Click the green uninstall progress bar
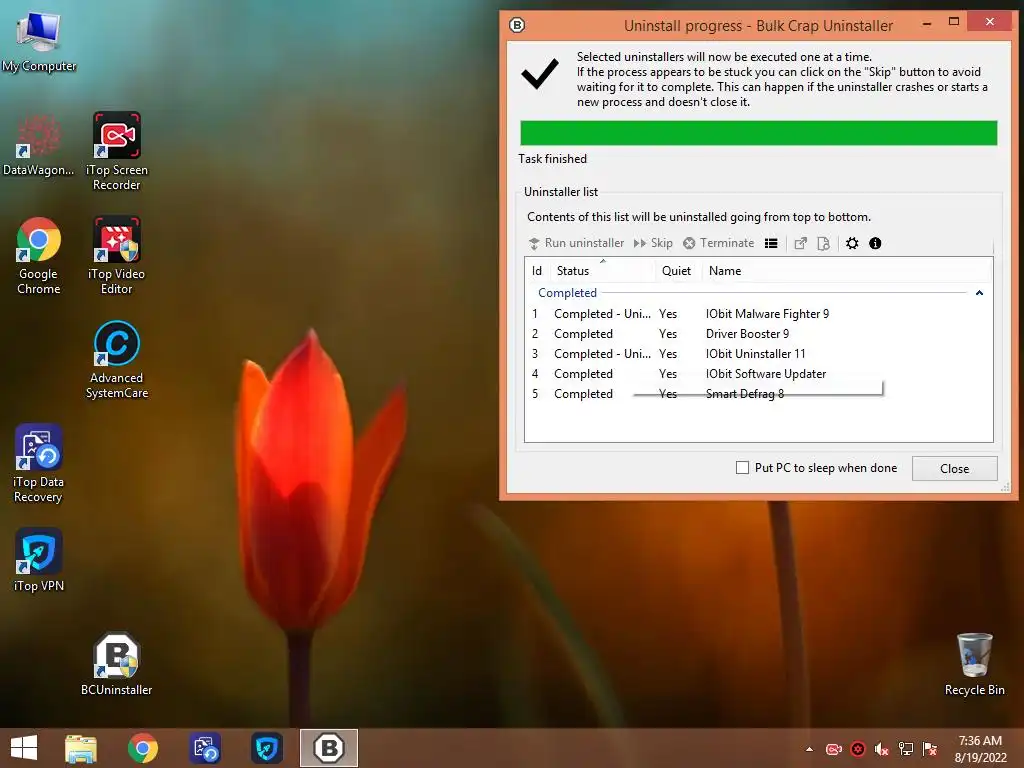 [x=758, y=133]
